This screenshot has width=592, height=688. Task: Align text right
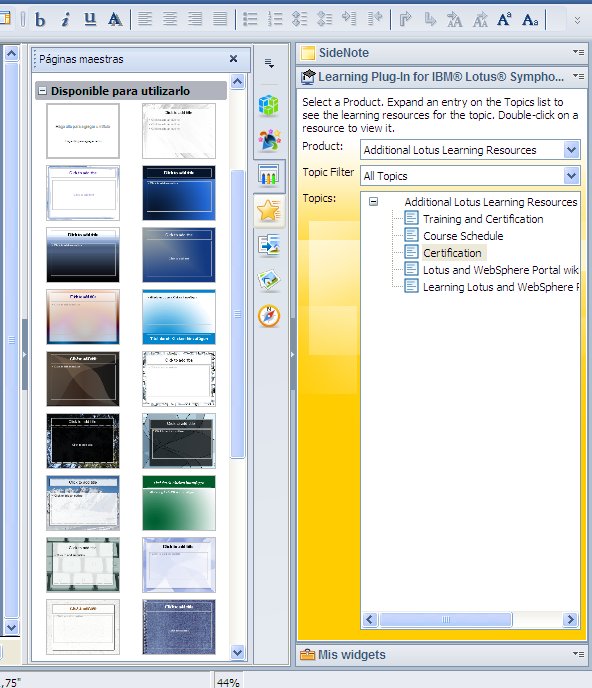coord(195,19)
